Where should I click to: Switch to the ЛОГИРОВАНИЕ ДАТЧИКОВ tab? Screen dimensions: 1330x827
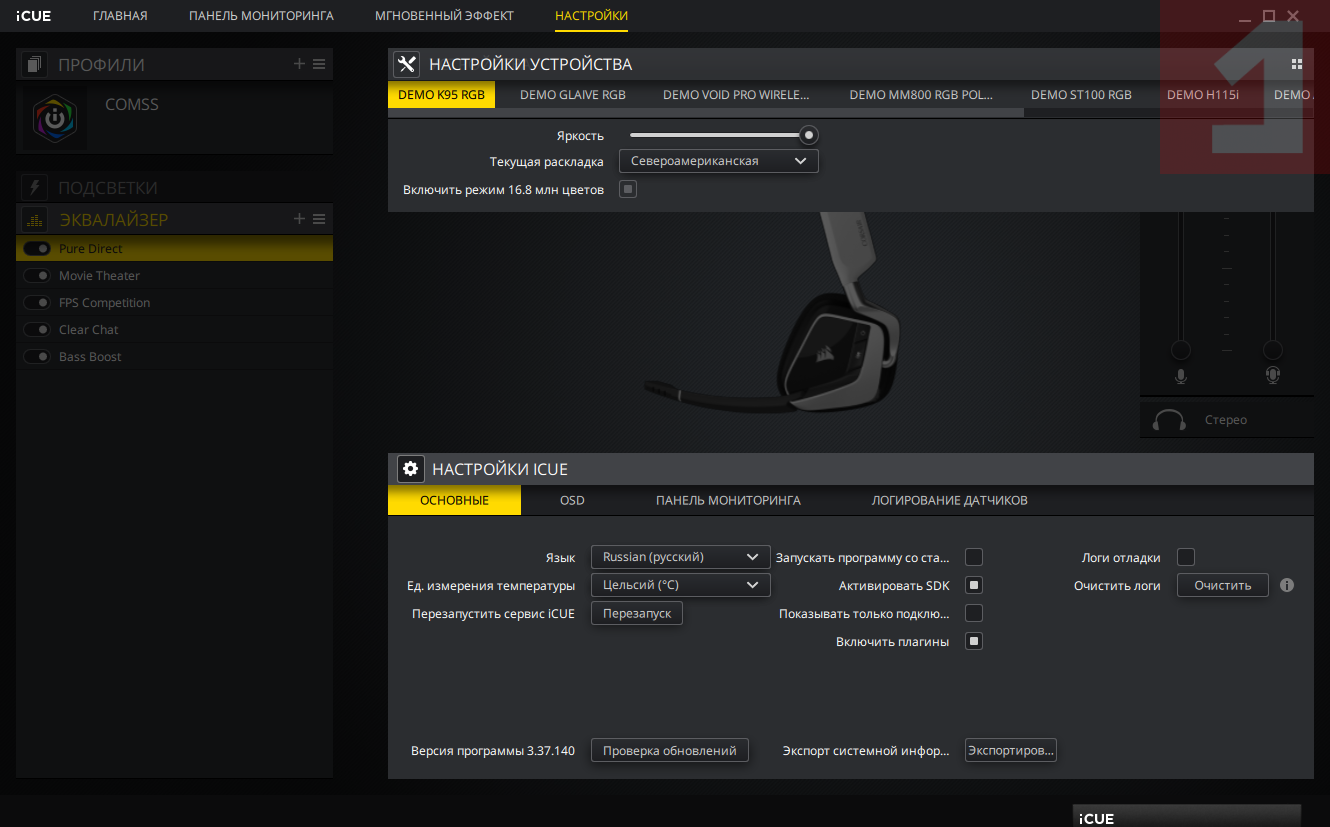[x=950, y=501]
